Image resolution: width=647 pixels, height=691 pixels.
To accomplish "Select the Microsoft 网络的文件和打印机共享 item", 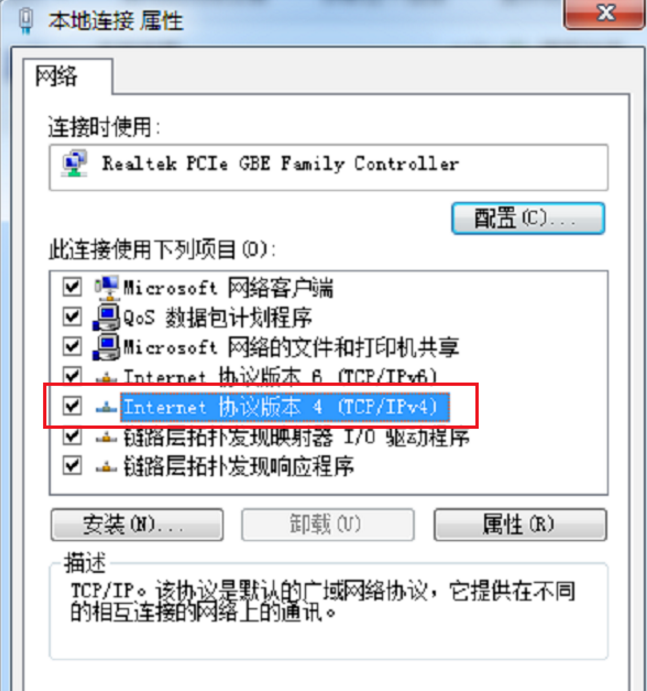I will tap(291, 347).
